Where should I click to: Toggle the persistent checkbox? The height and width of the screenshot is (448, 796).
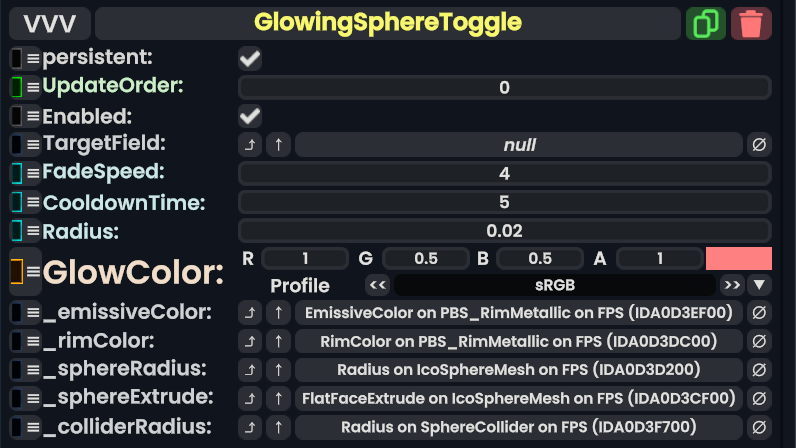pyautogui.click(x=250, y=59)
